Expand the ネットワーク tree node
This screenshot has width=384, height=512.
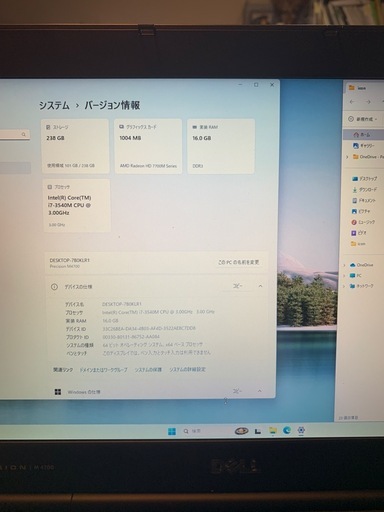click(344, 286)
